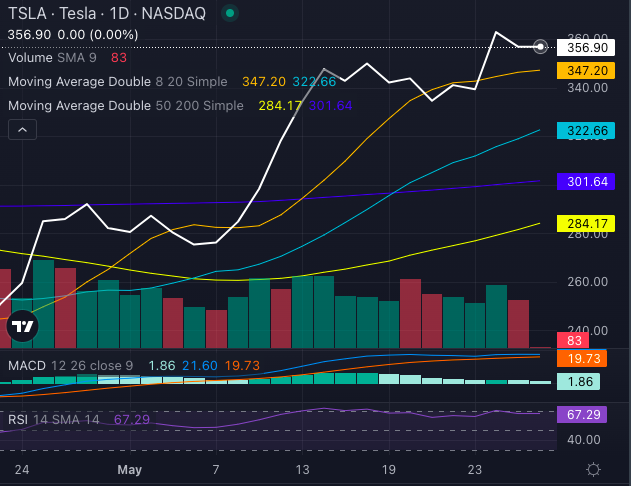631x486 pixels.
Task: Click the 19 date label on time axis
Action: click(389, 470)
